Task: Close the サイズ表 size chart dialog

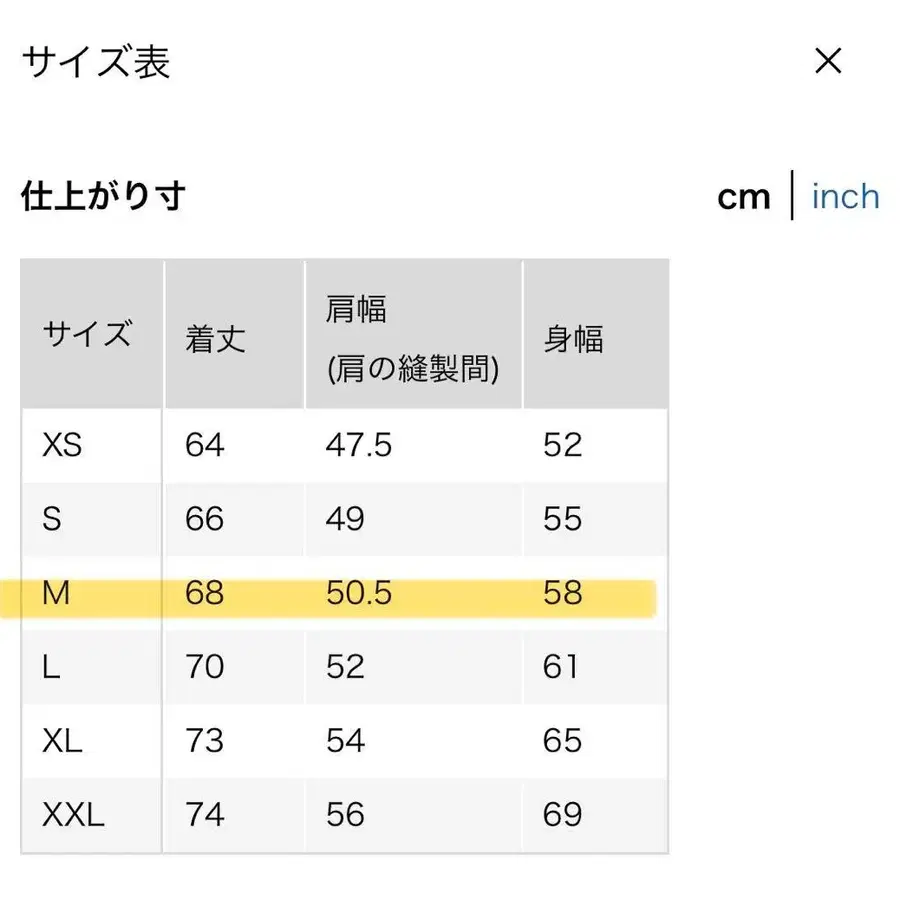Action: (828, 62)
